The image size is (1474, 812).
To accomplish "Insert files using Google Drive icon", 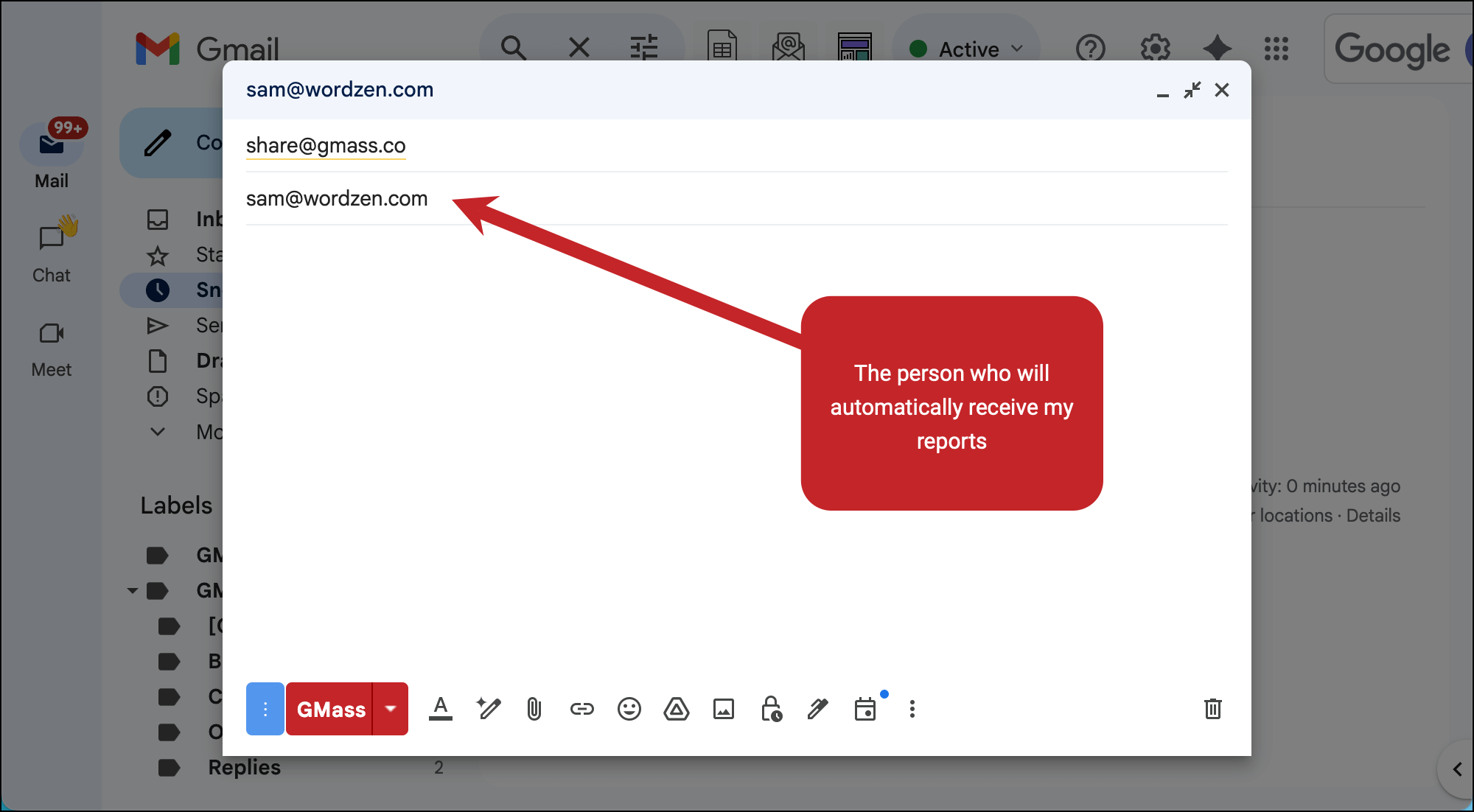I will (x=676, y=710).
